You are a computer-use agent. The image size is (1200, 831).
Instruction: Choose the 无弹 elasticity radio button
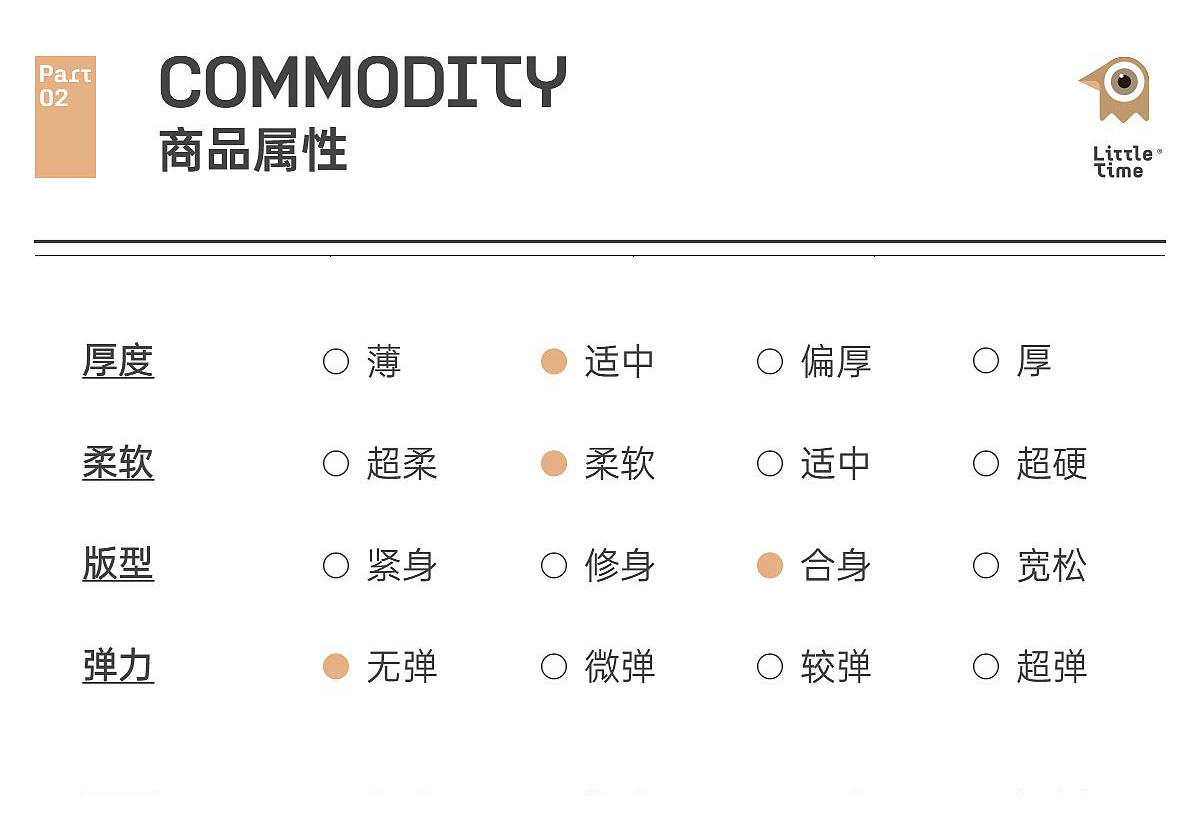click(x=336, y=666)
